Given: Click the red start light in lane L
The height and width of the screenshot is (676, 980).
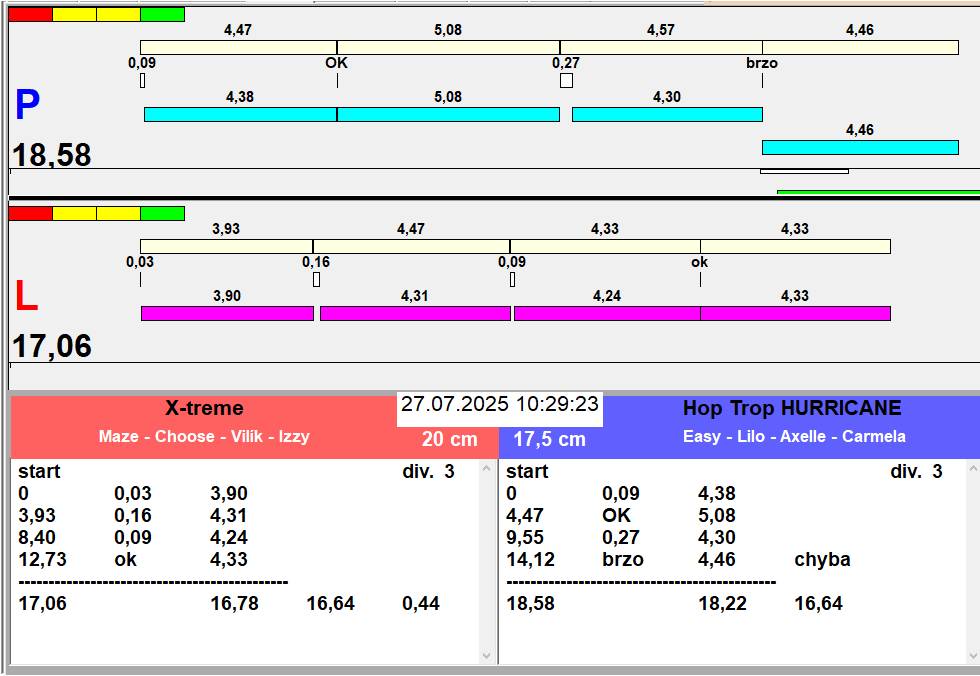Looking at the screenshot, I should (x=30, y=213).
